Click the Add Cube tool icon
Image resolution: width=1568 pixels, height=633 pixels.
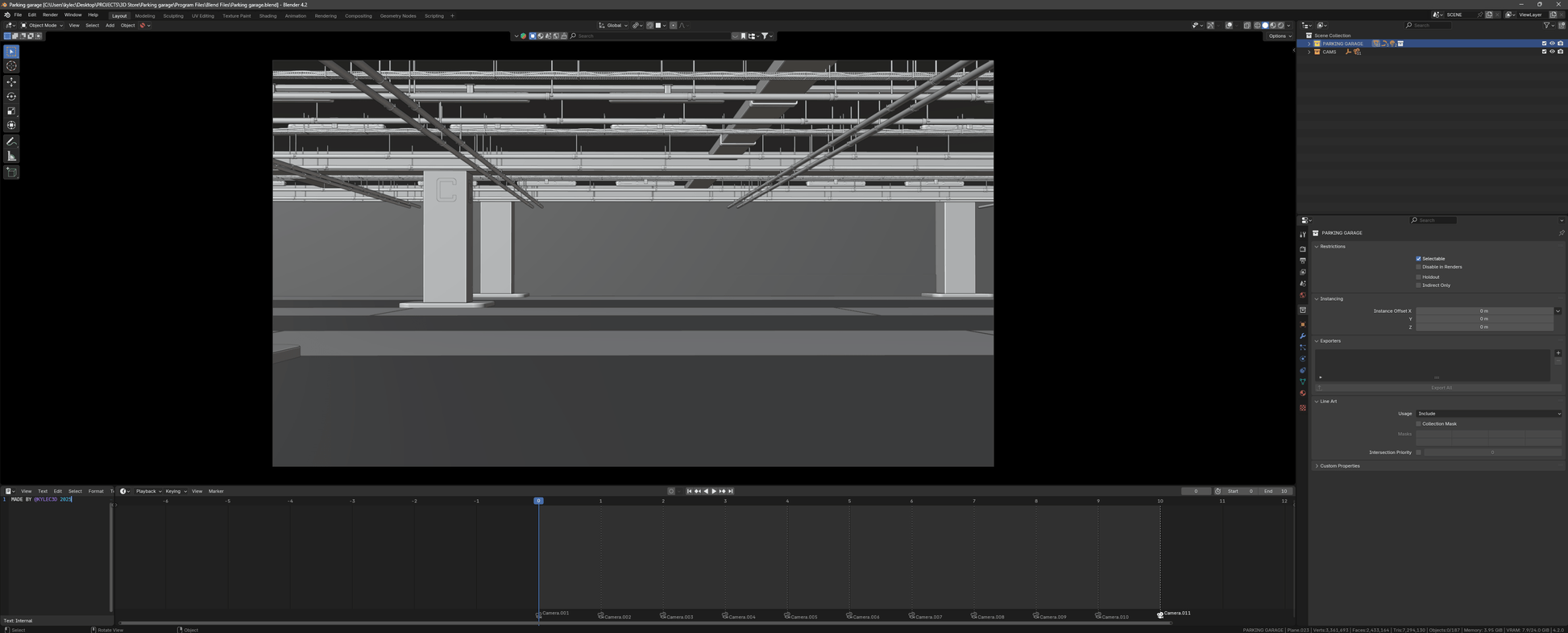click(x=11, y=173)
